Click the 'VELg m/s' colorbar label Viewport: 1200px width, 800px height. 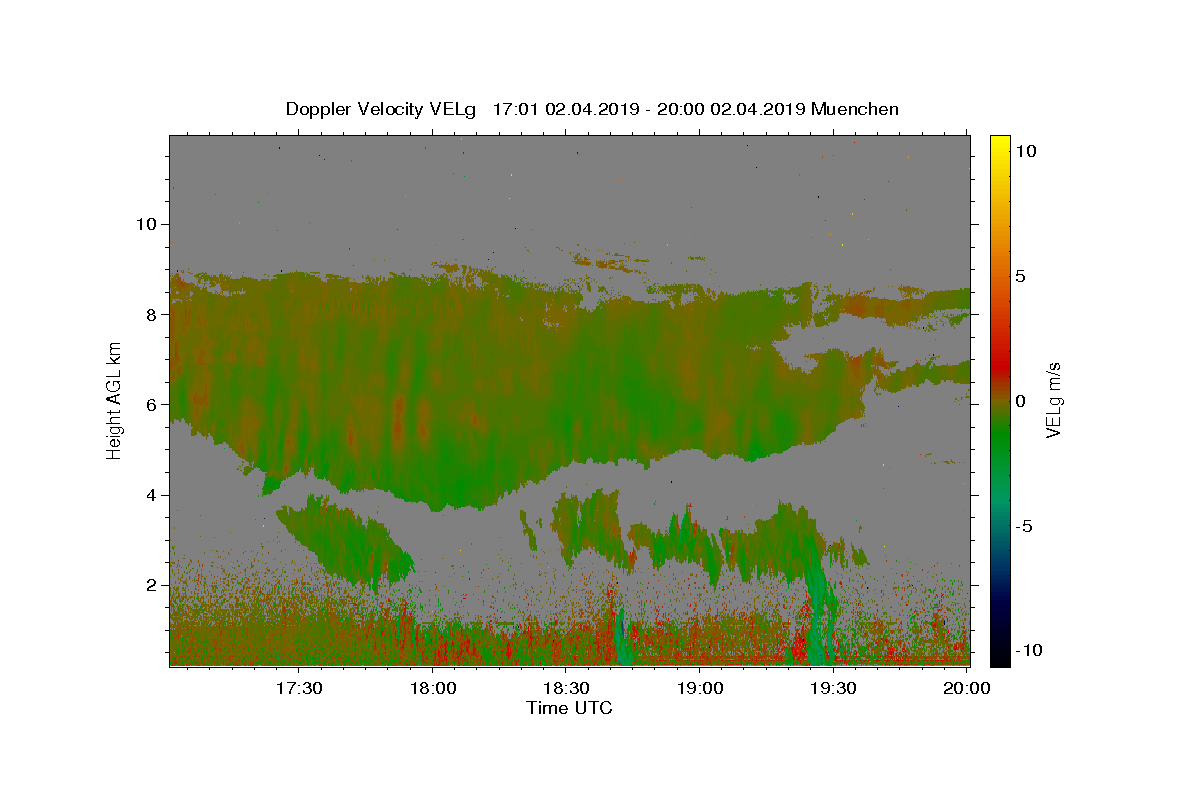tap(1053, 400)
